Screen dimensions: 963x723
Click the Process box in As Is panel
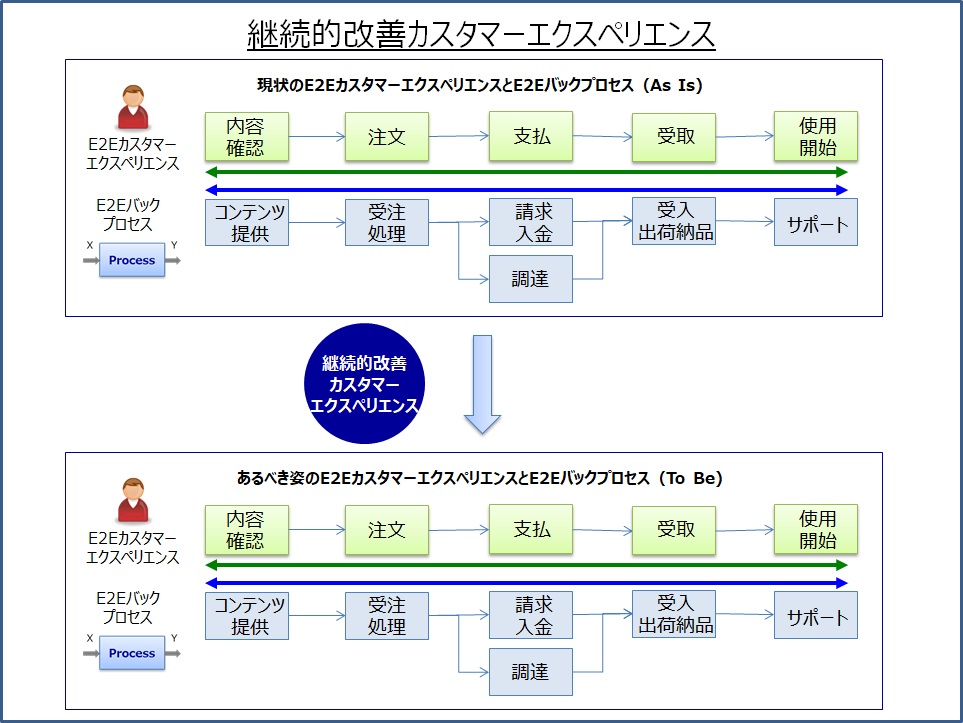132,260
